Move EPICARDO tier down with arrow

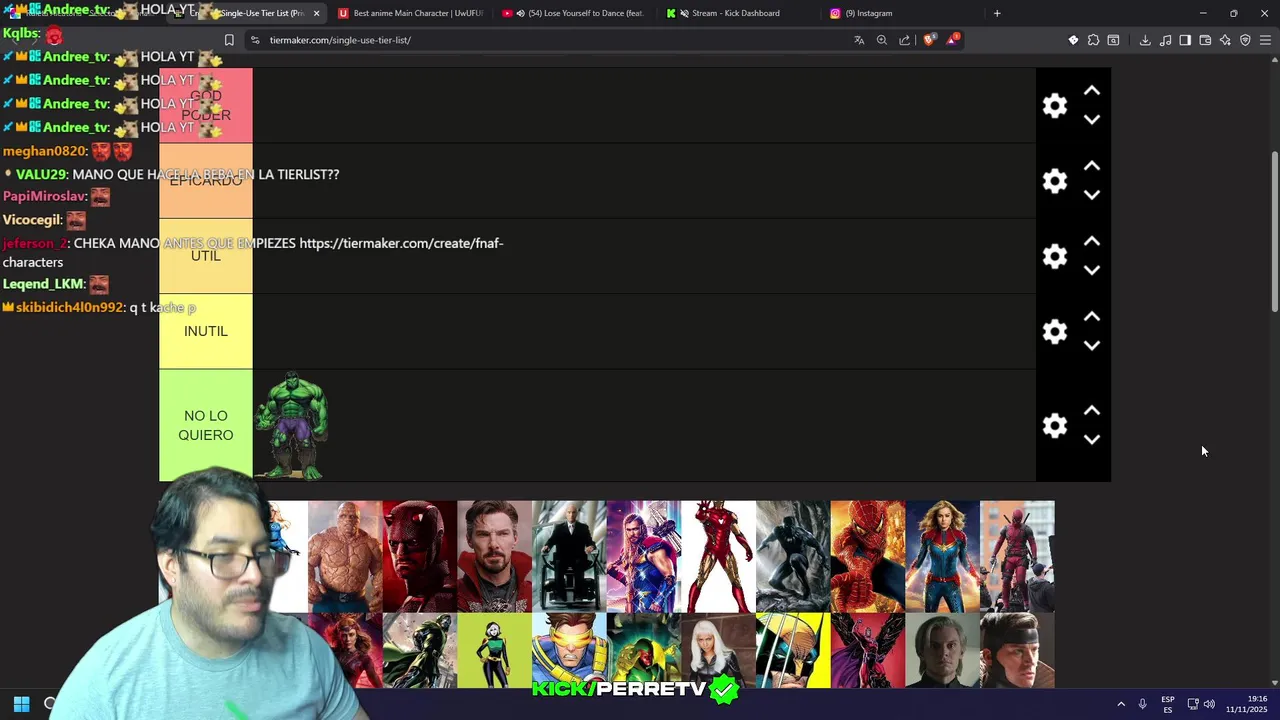click(1092, 195)
